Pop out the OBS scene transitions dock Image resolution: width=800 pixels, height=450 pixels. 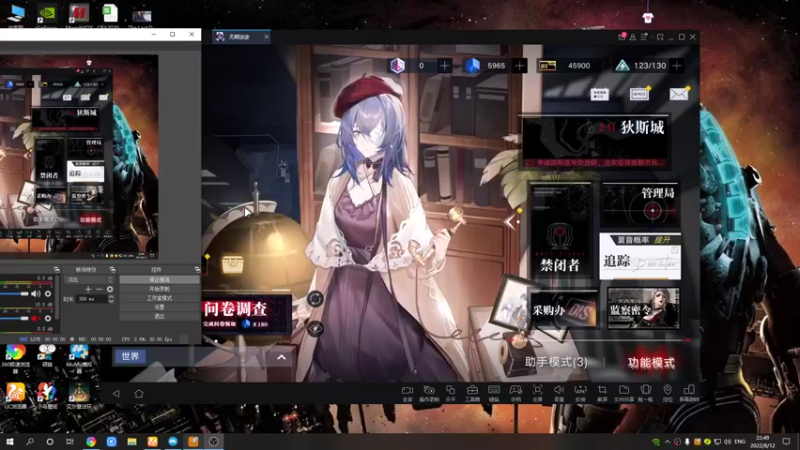(x=112, y=270)
